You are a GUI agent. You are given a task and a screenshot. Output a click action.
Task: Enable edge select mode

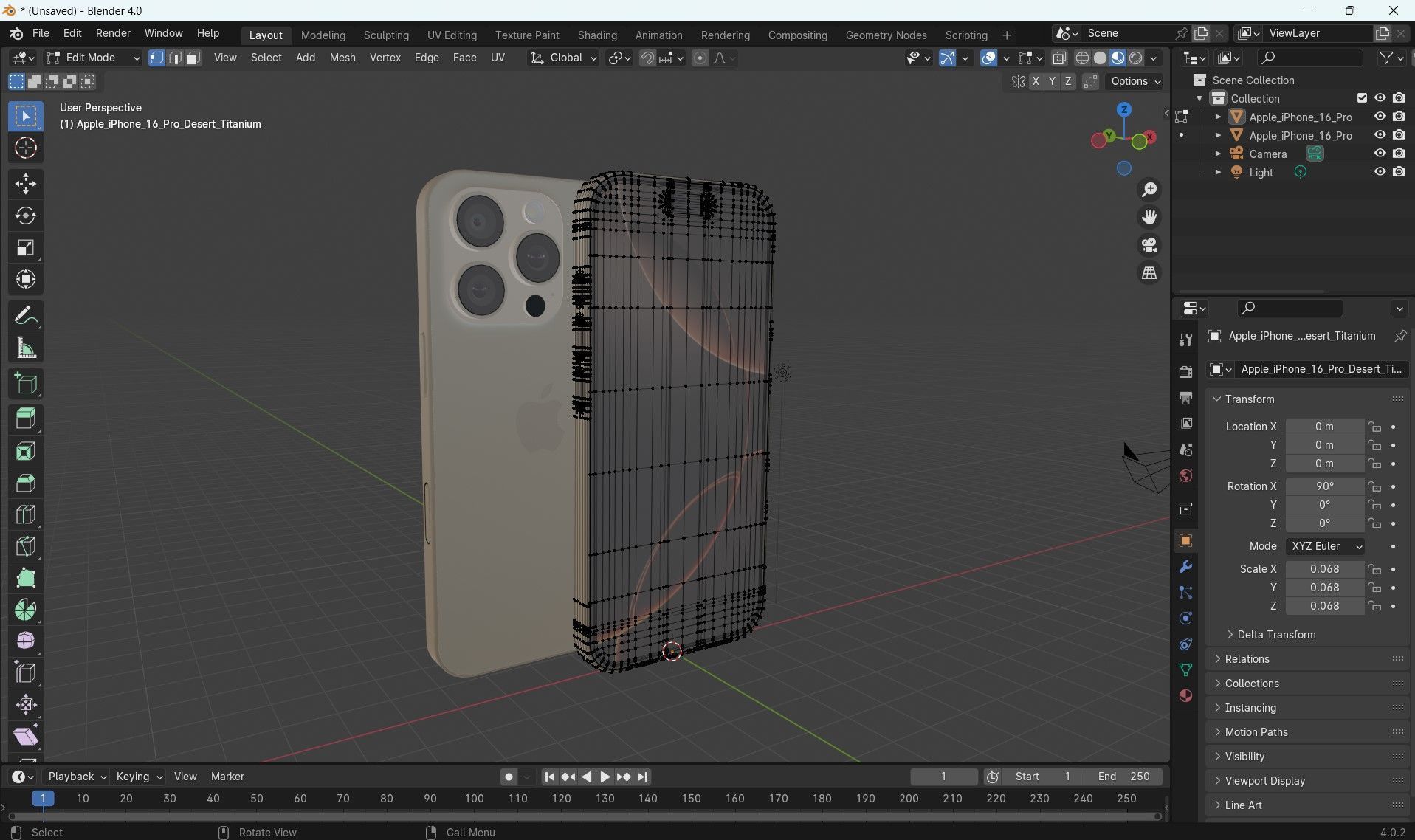[175, 58]
